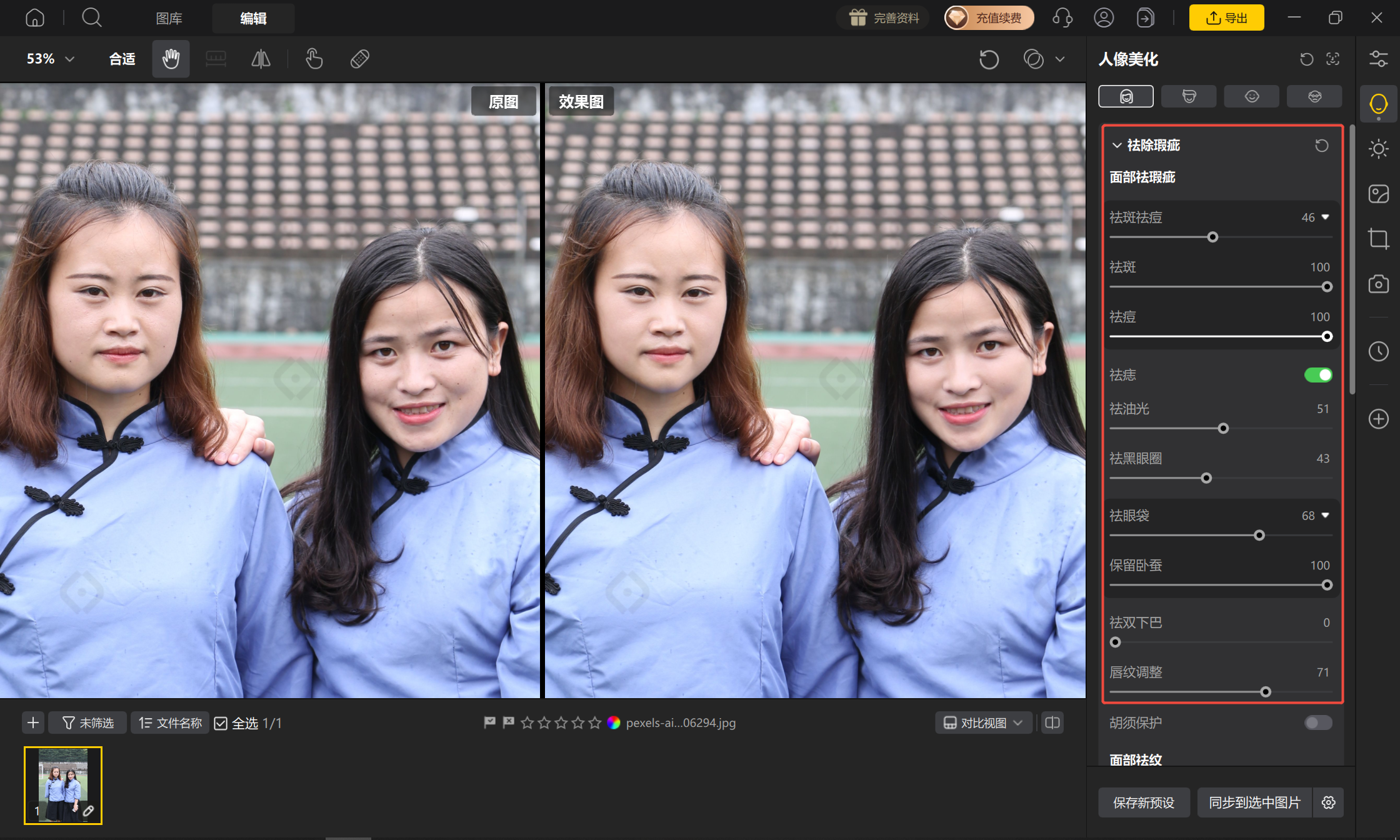This screenshot has height=840, width=1400.
Task: Select the 编辑 tab
Action: point(253,19)
